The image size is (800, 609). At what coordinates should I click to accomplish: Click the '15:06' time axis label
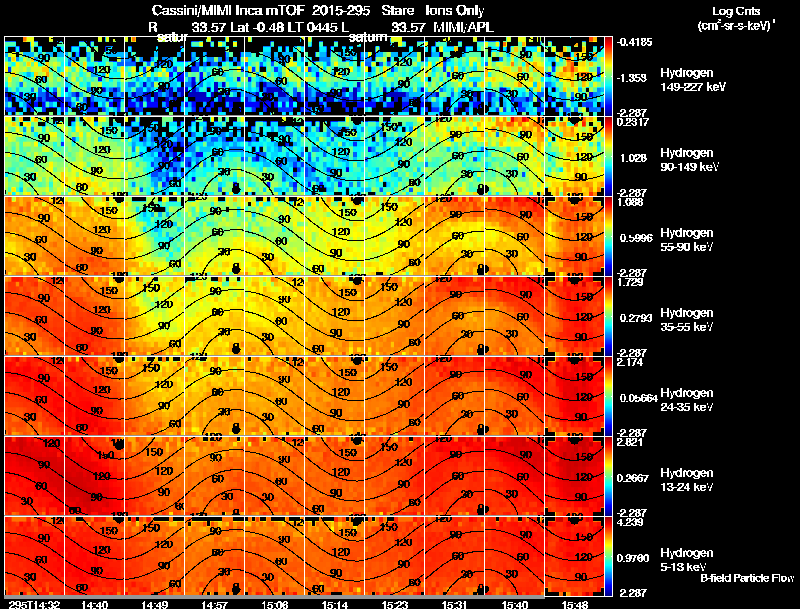click(x=274, y=604)
